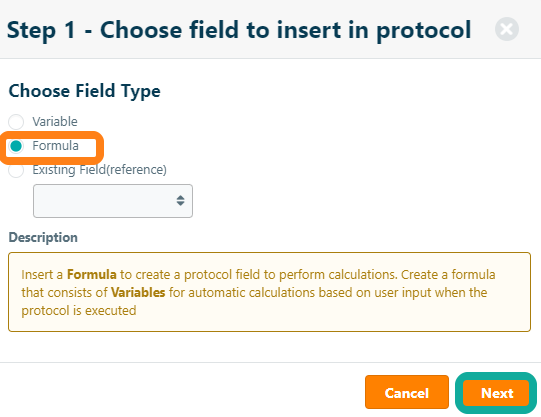This screenshot has width=541, height=417.
Task: Click the Existing Field(reference) label text
Action: [x=99, y=170]
